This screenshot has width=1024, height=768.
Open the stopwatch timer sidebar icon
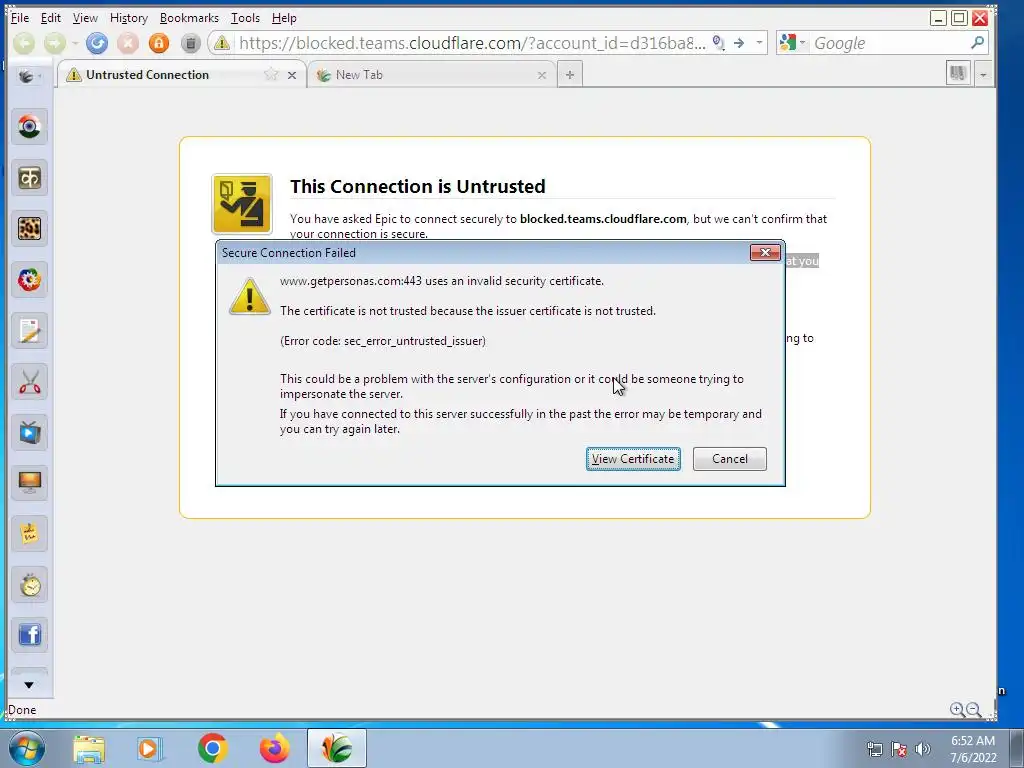[x=29, y=585]
